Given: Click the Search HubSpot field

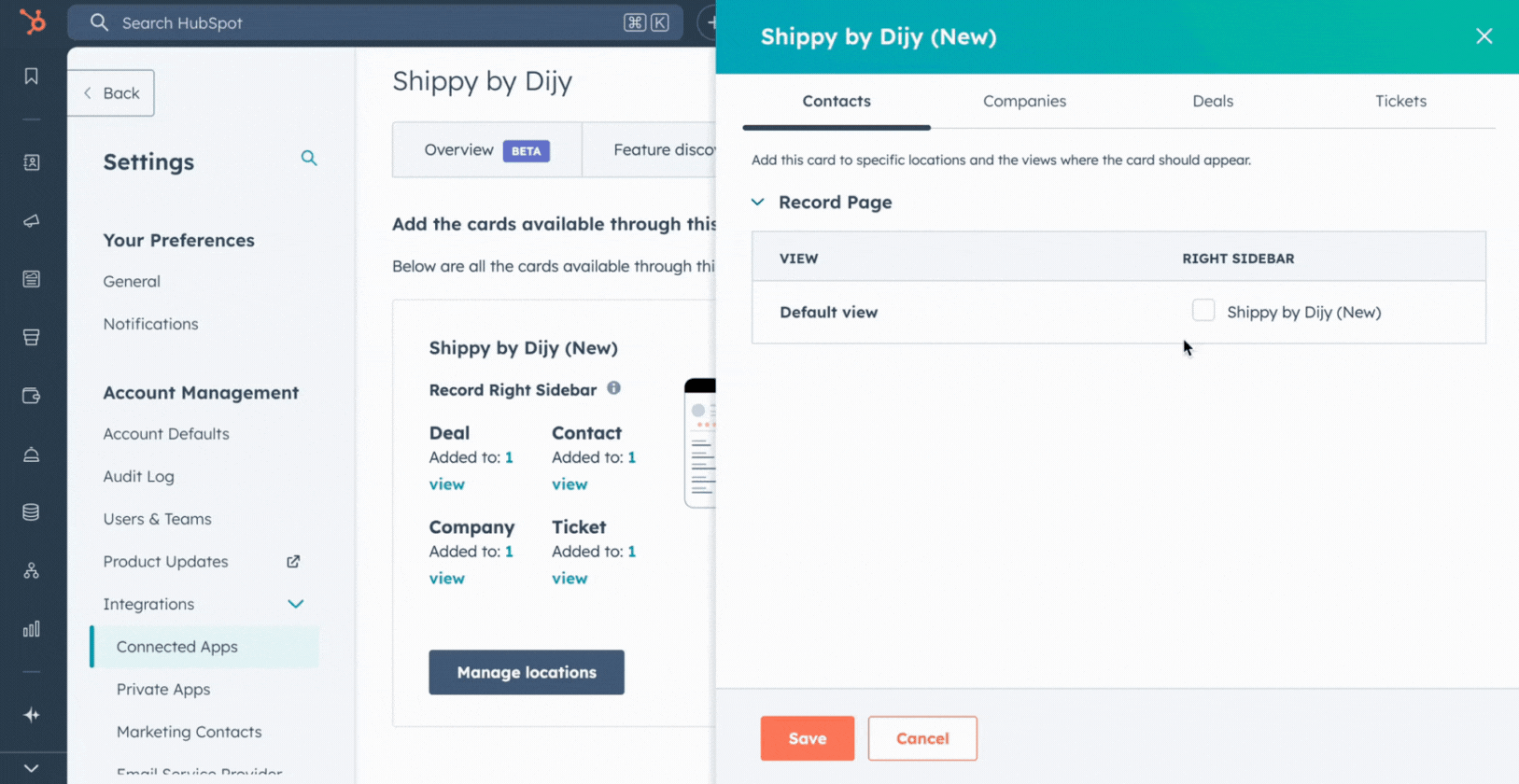Looking at the screenshot, I should click(x=364, y=22).
